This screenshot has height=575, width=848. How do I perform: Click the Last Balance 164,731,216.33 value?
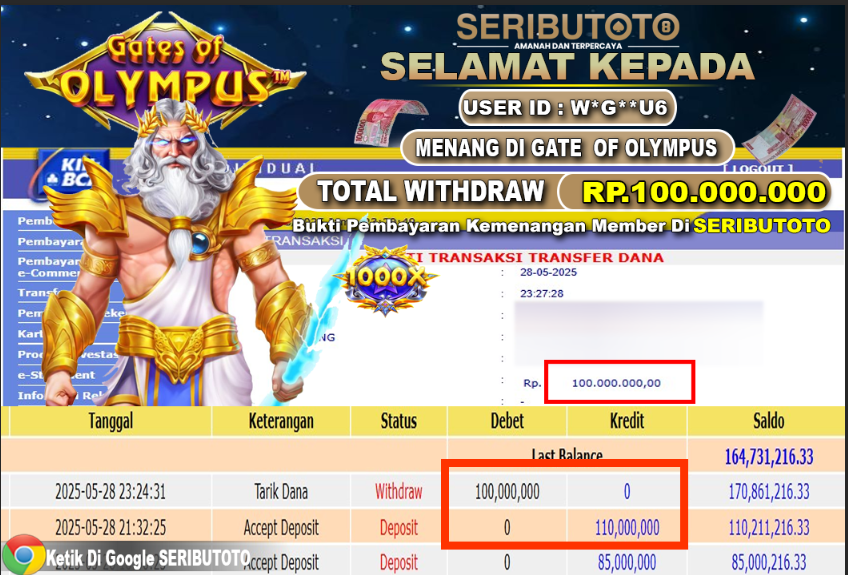pyautogui.click(x=768, y=457)
